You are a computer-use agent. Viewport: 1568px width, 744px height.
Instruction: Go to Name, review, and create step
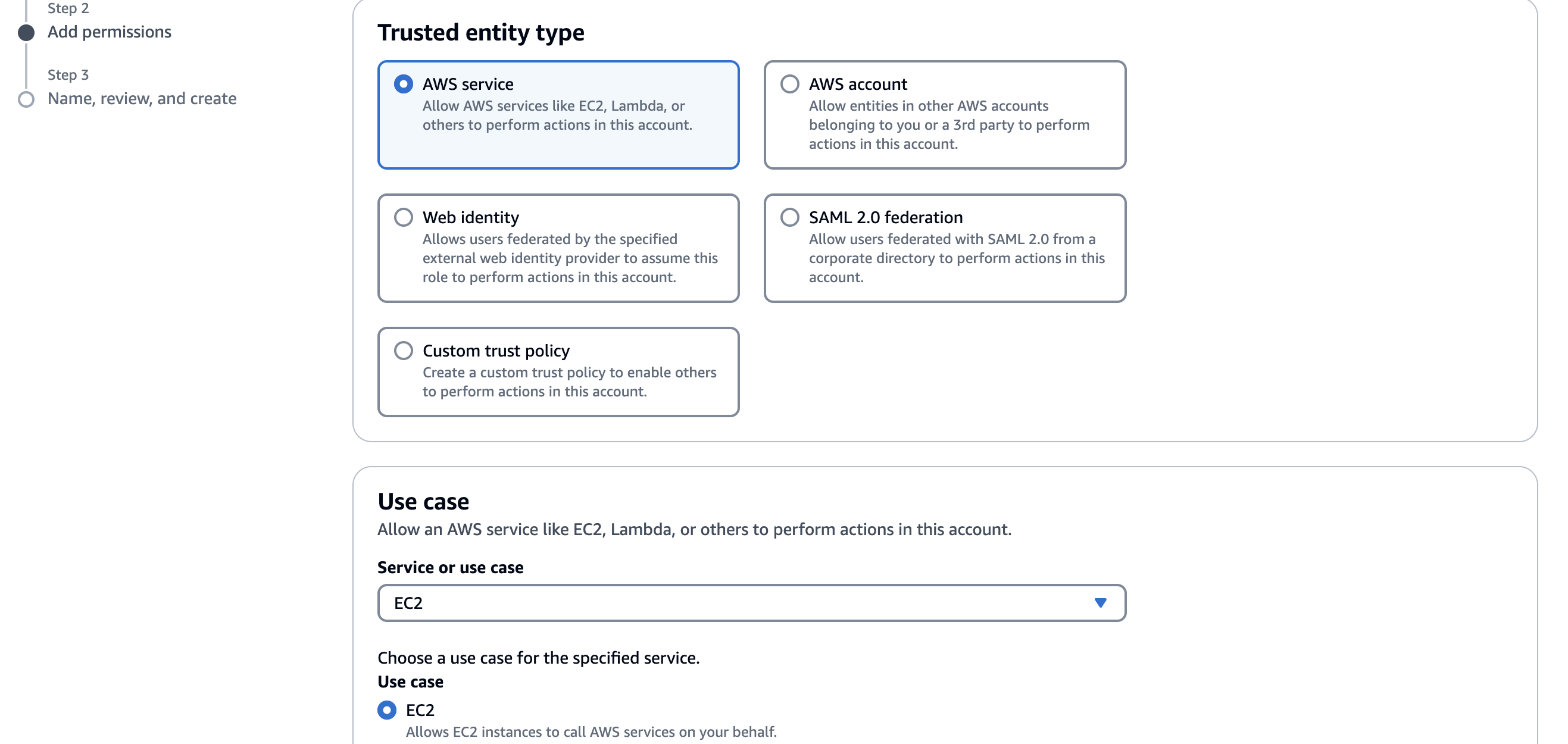click(142, 99)
